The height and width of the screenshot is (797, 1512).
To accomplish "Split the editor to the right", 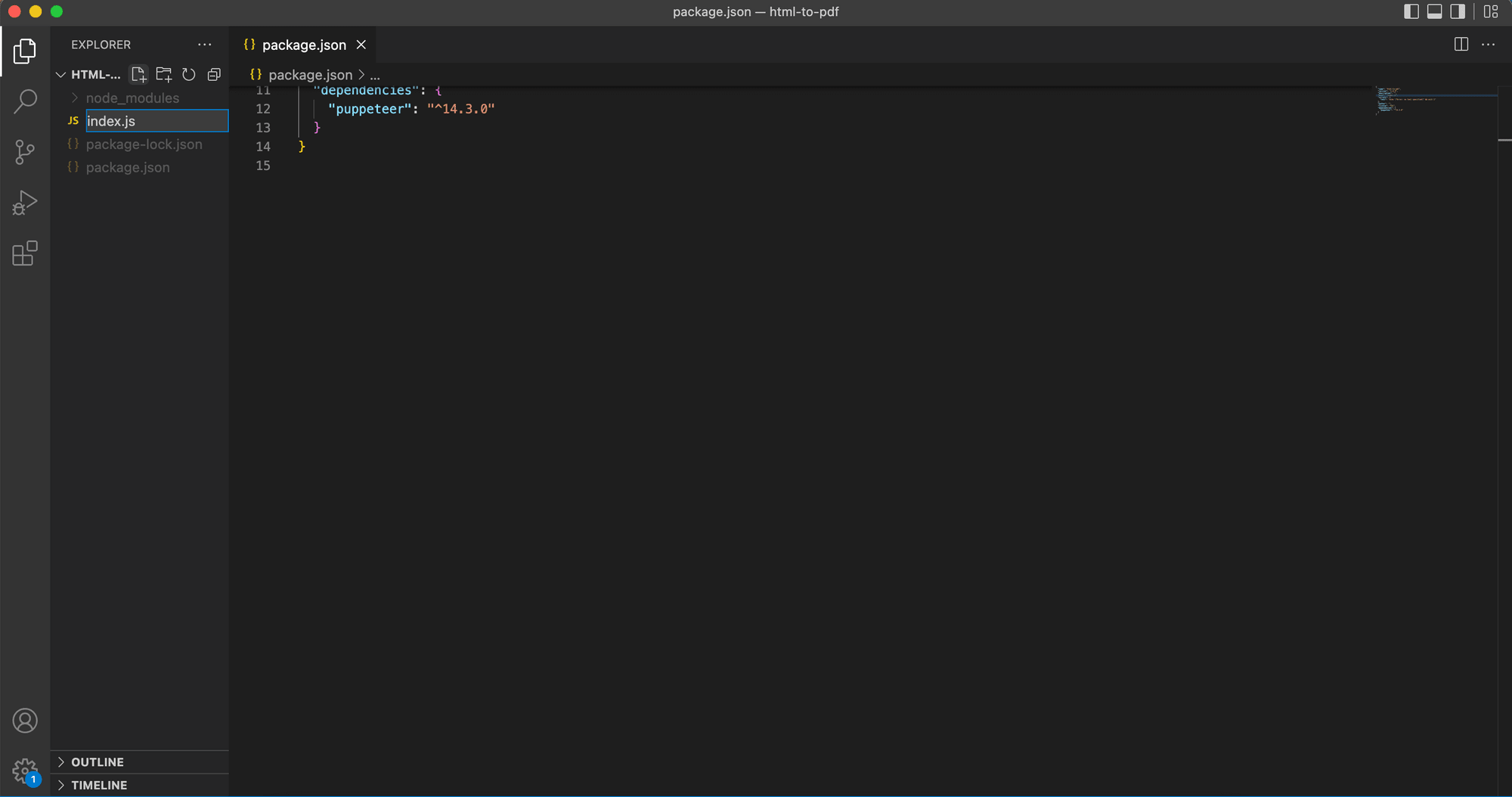I will 1461,45.
